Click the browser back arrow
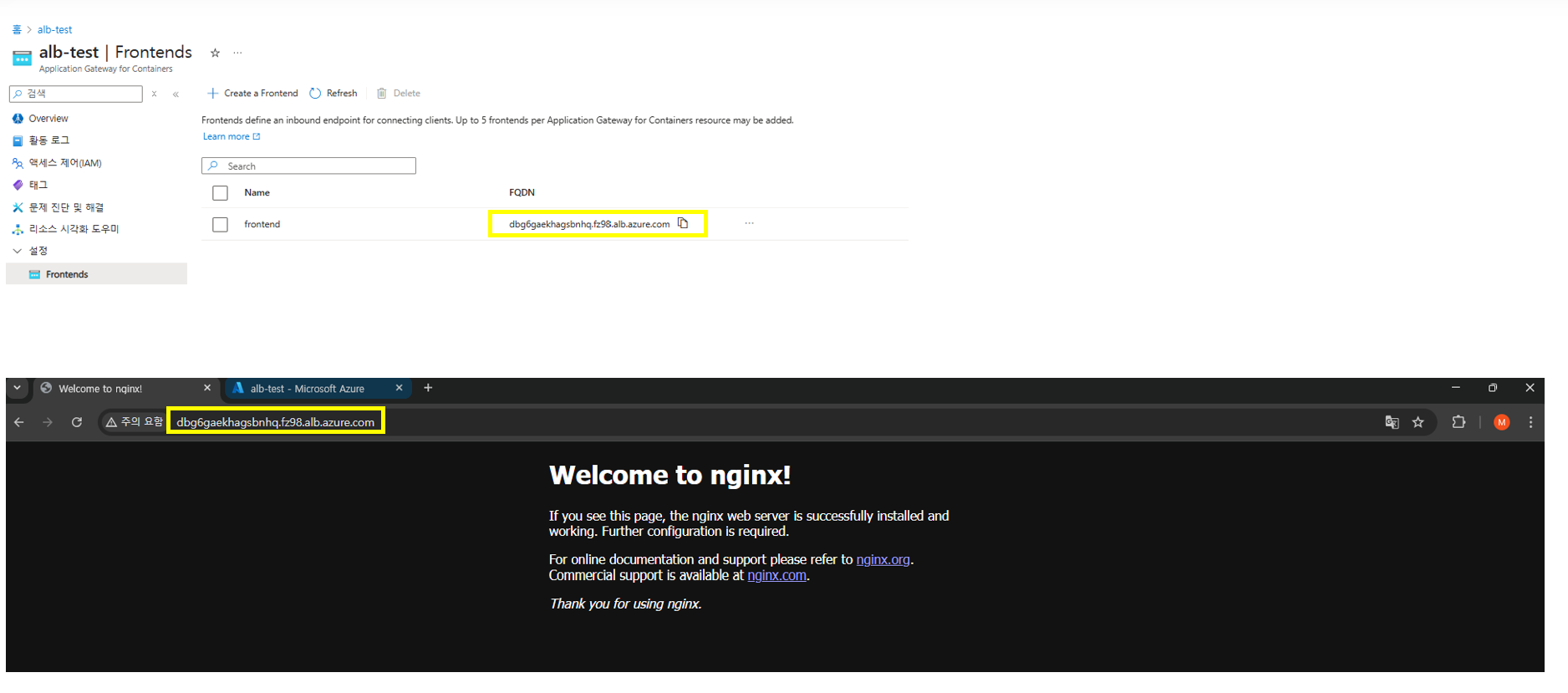1568x693 pixels. pyautogui.click(x=19, y=422)
